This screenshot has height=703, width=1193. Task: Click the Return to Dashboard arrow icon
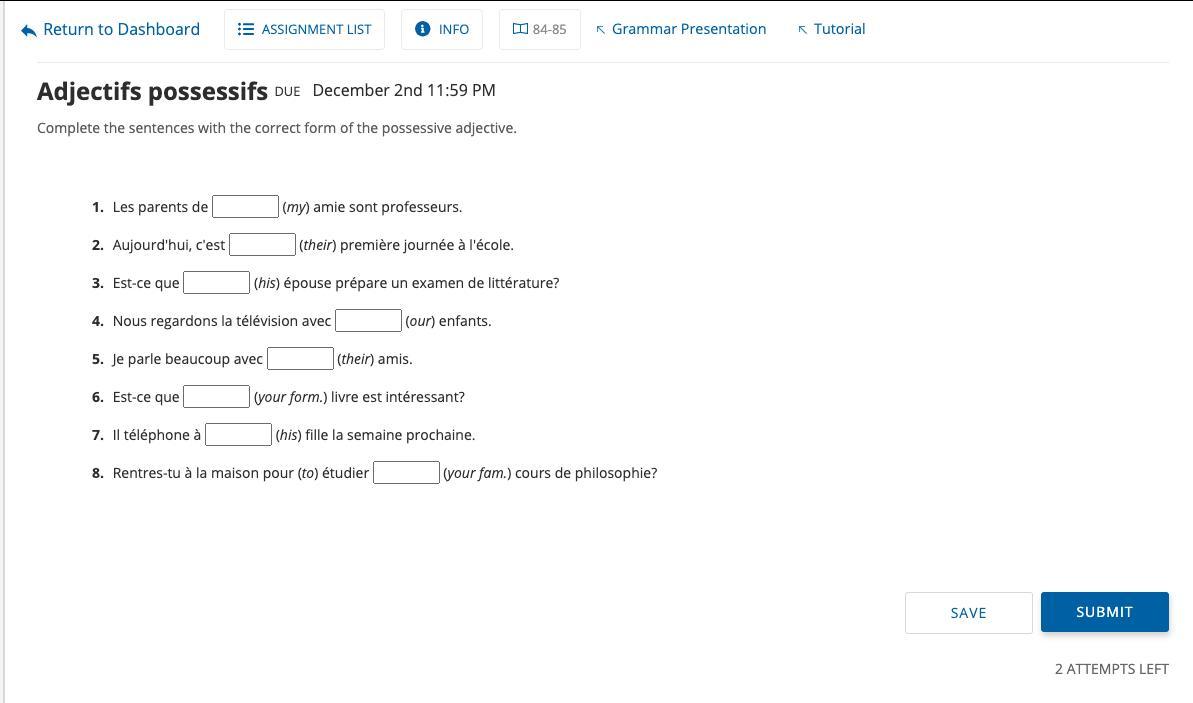(x=28, y=30)
